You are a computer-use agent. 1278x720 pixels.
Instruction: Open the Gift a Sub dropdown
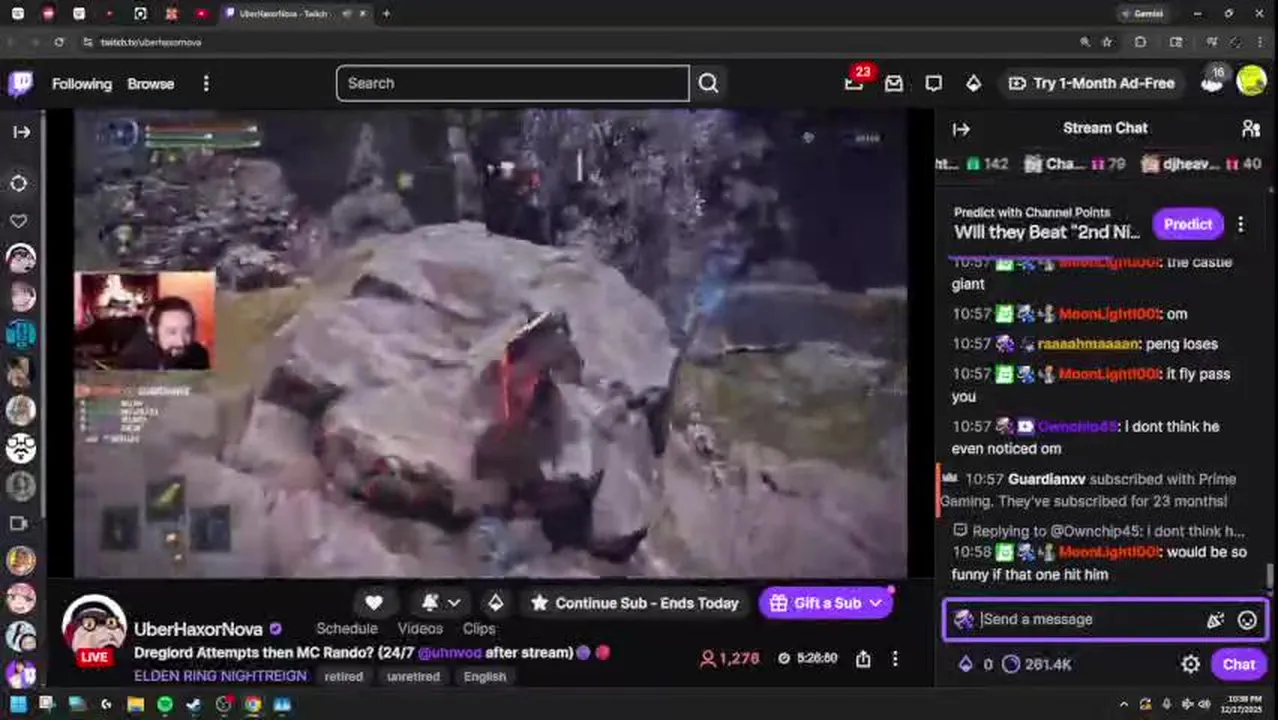coord(826,603)
